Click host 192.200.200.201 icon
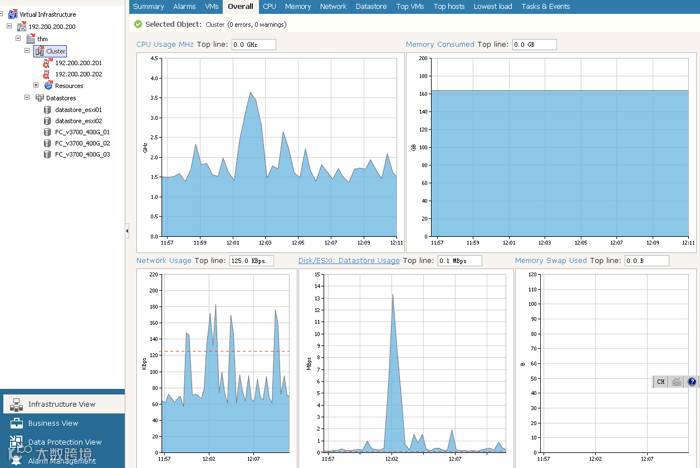The height and width of the screenshot is (468, 700). [47, 63]
